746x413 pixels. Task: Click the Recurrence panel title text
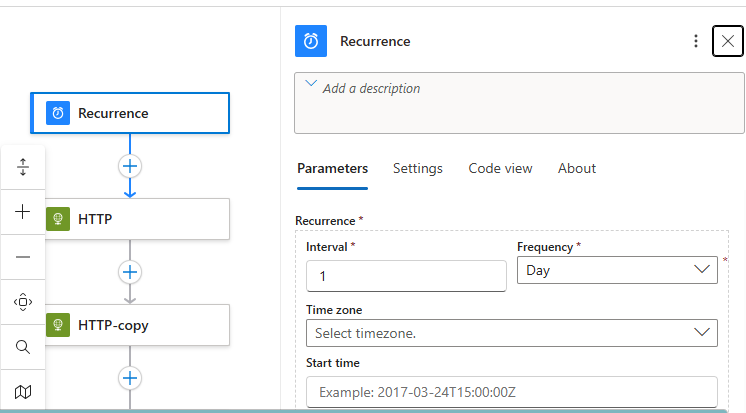pos(375,41)
